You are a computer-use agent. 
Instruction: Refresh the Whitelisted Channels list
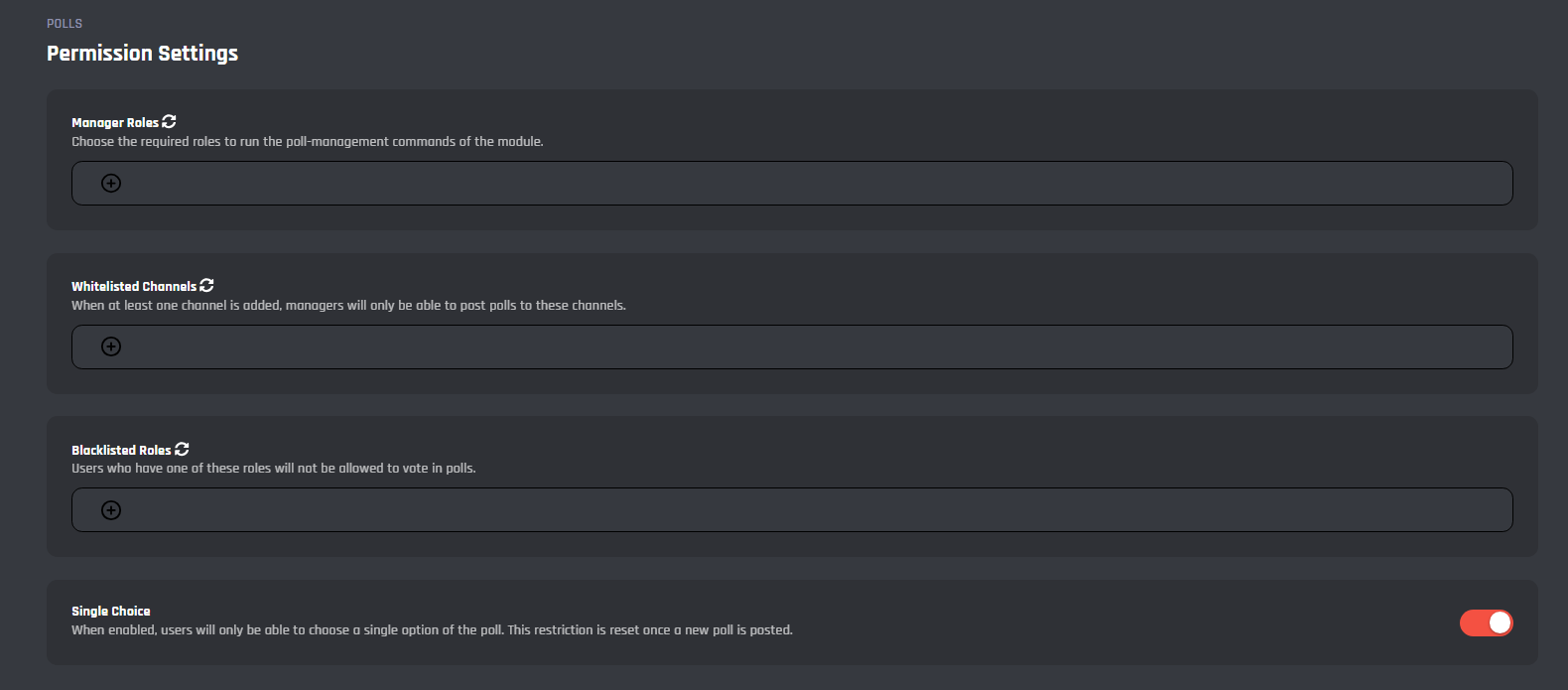[206, 285]
